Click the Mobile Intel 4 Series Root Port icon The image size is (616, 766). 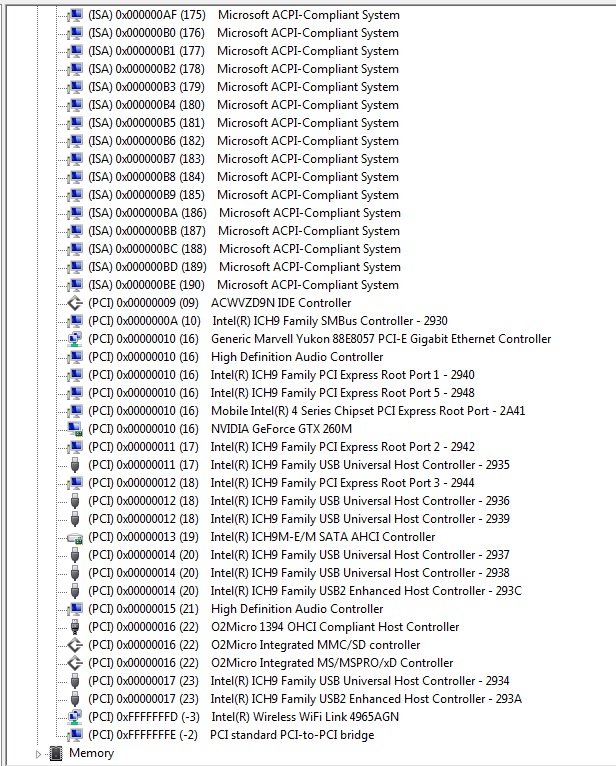pos(75,411)
